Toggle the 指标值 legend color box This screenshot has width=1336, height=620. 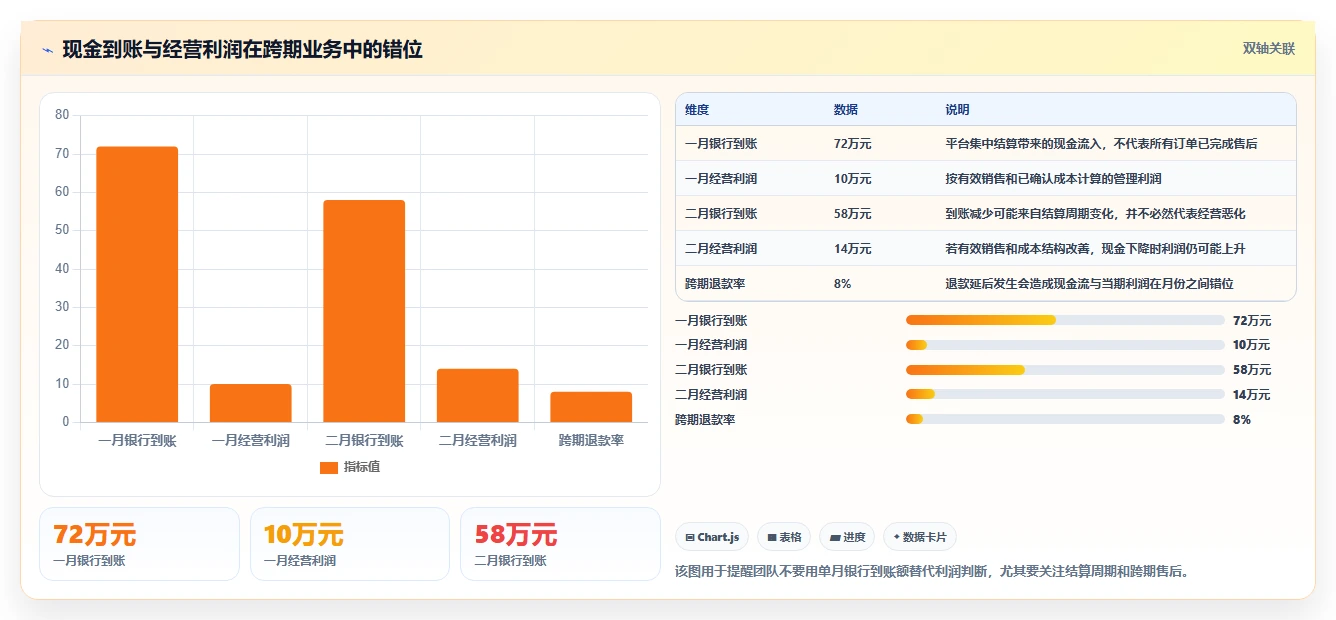tap(329, 468)
